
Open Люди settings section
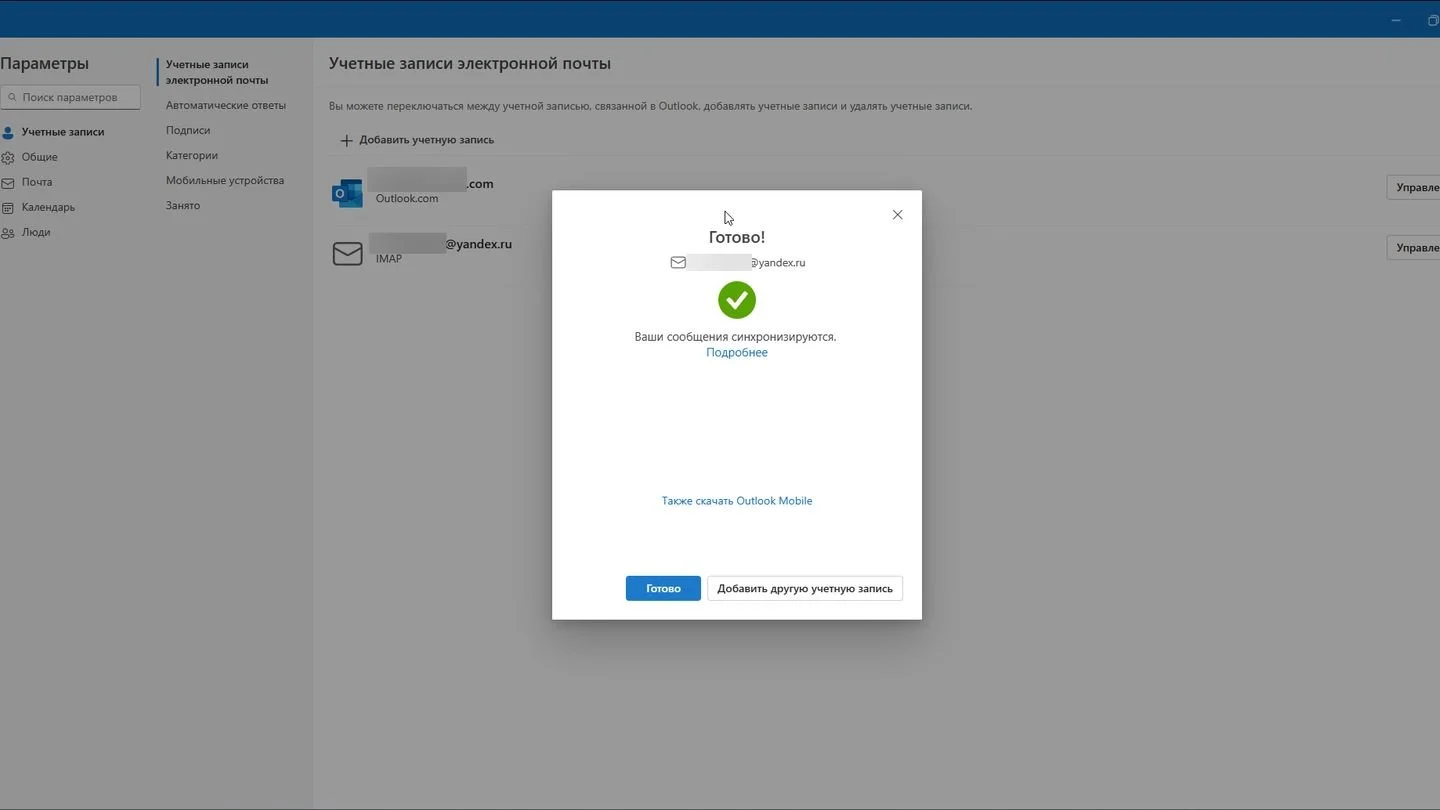pos(36,232)
